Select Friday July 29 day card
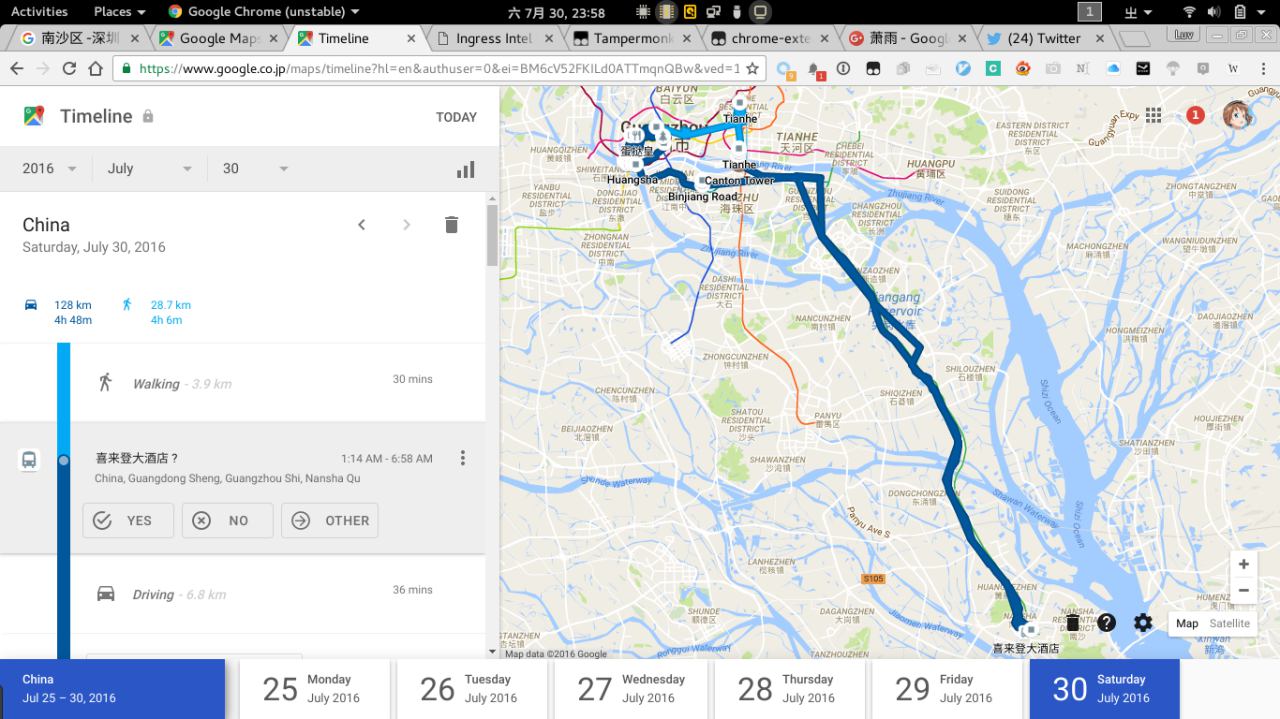This screenshot has width=1280, height=719. click(x=947, y=689)
